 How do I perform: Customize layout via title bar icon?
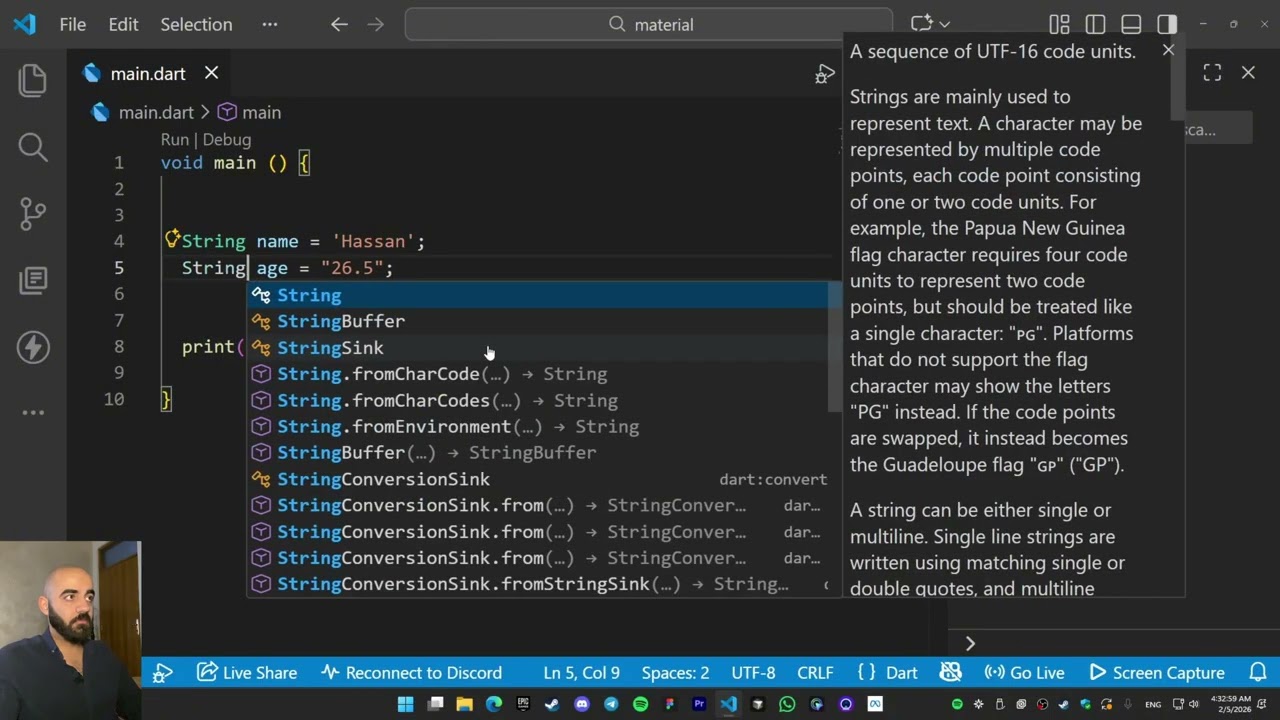[x=1059, y=24]
